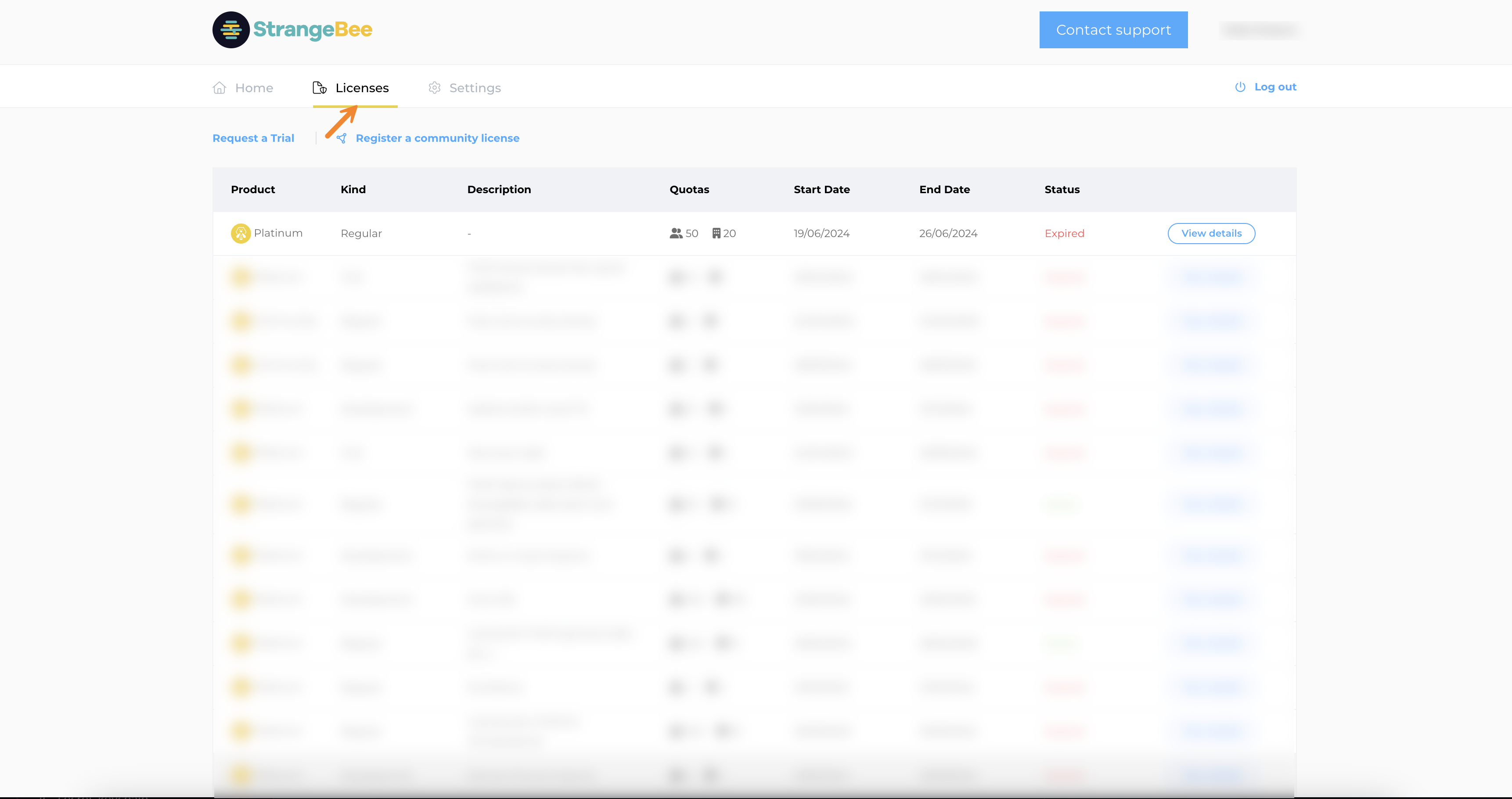The height and width of the screenshot is (799, 1512).
Task: Click the end date 26/06/2024
Action: [x=949, y=234]
